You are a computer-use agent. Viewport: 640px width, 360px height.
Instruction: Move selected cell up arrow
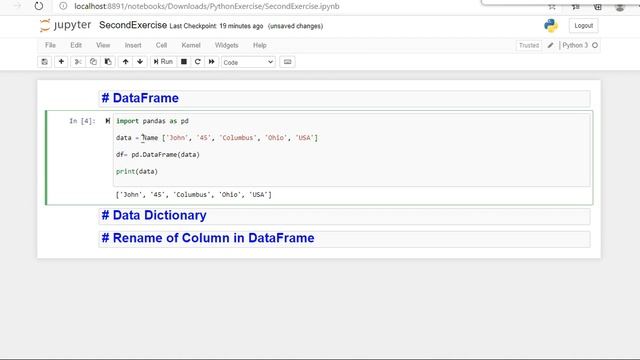[126, 62]
